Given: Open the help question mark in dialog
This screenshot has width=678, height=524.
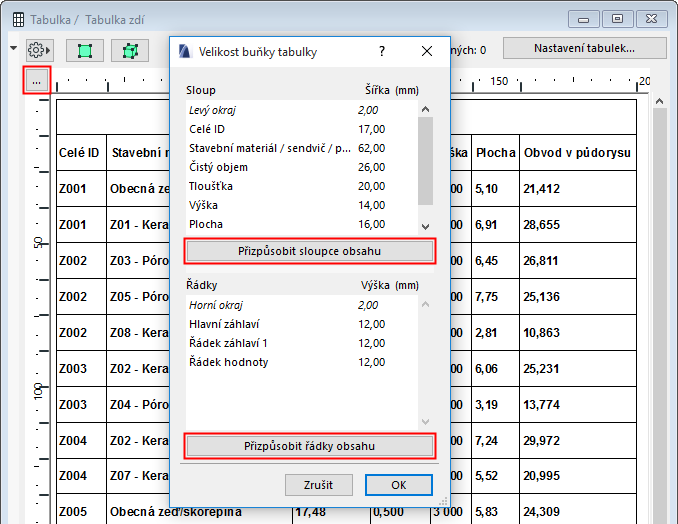Looking at the screenshot, I should pyautogui.click(x=381, y=52).
